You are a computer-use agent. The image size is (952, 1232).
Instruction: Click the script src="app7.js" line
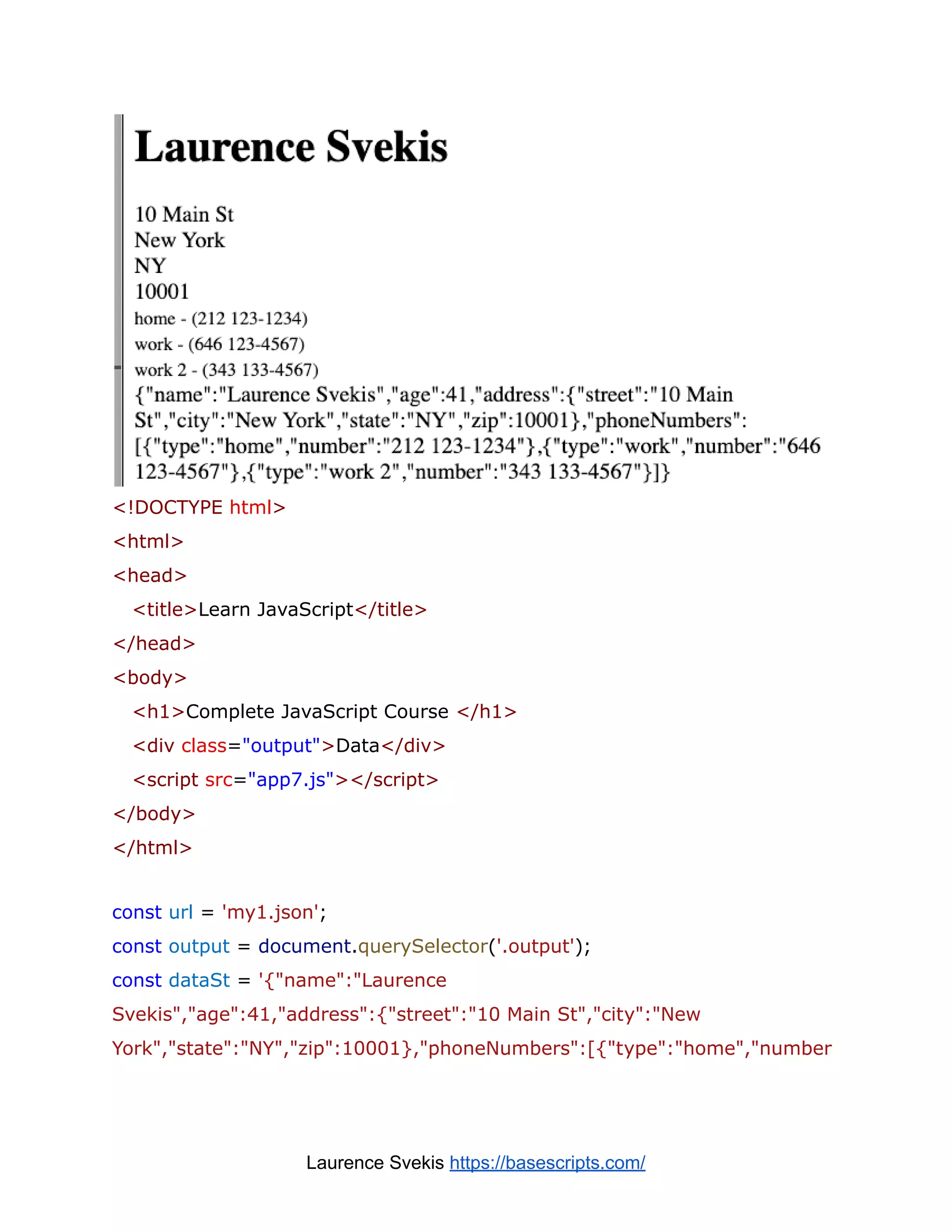[x=285, y=780]
